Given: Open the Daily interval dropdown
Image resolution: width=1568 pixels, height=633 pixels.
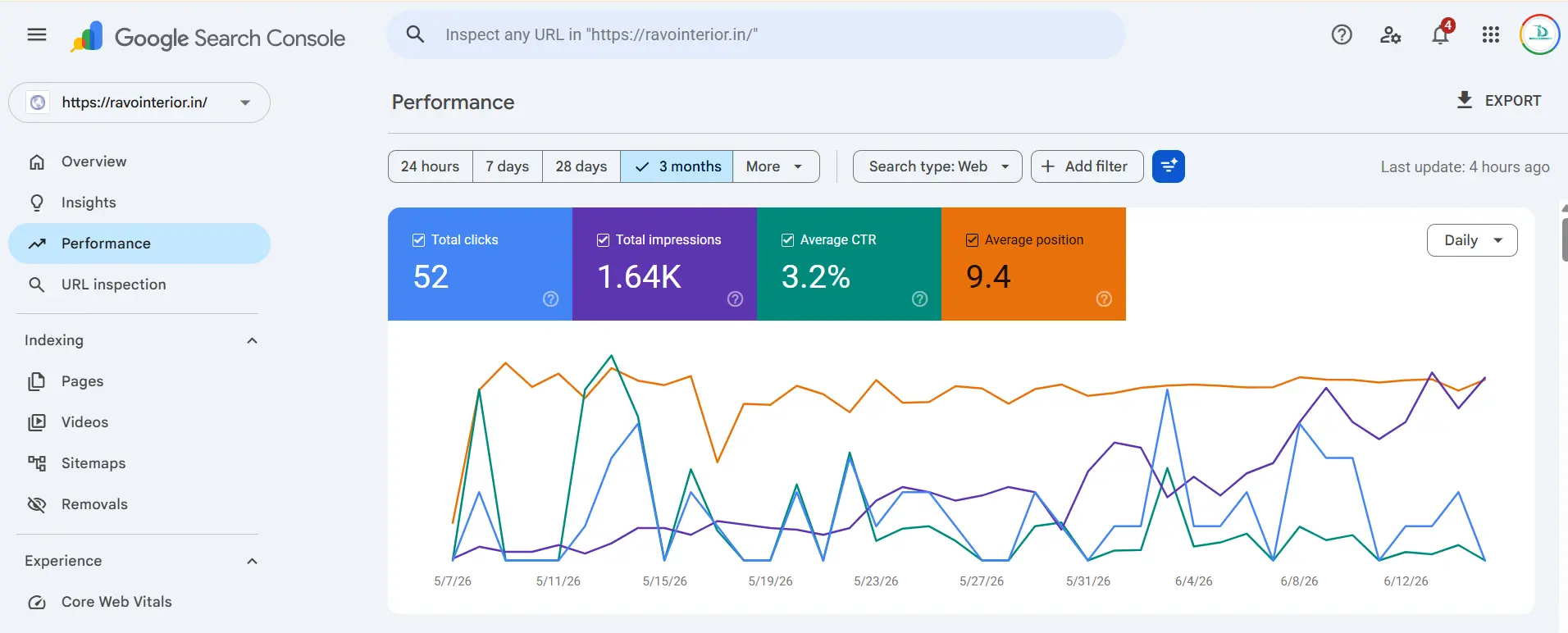Looking at the screenshot, I should point(1472,240).
